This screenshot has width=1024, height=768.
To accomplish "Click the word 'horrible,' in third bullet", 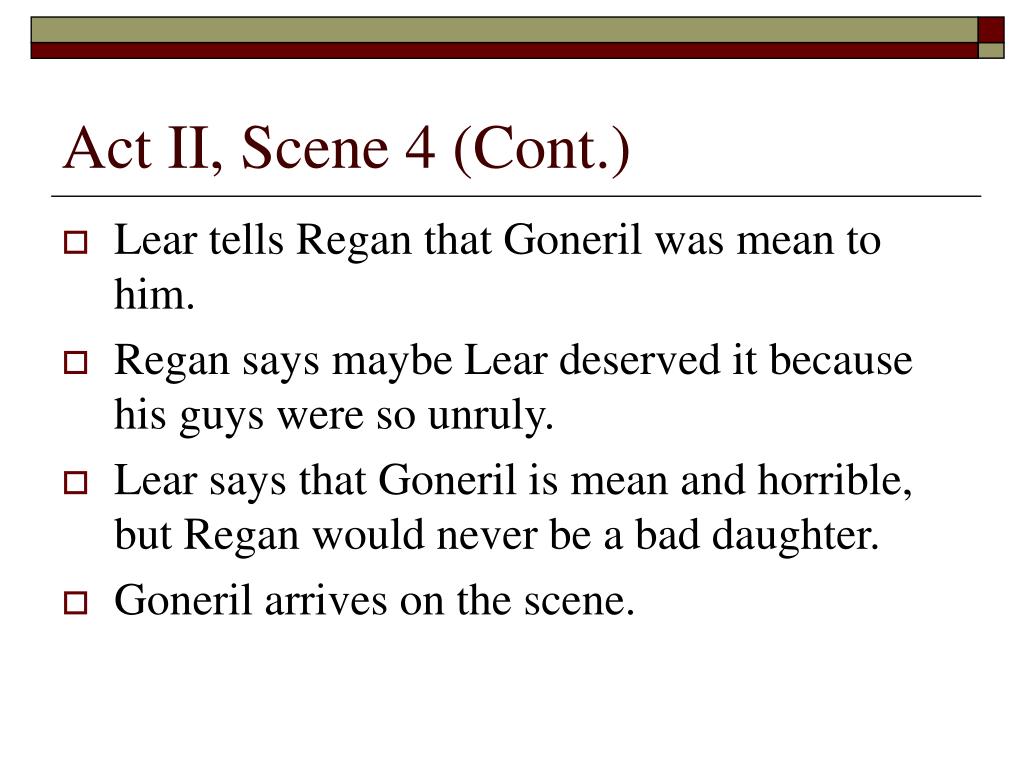I will [x=835, y=481].
